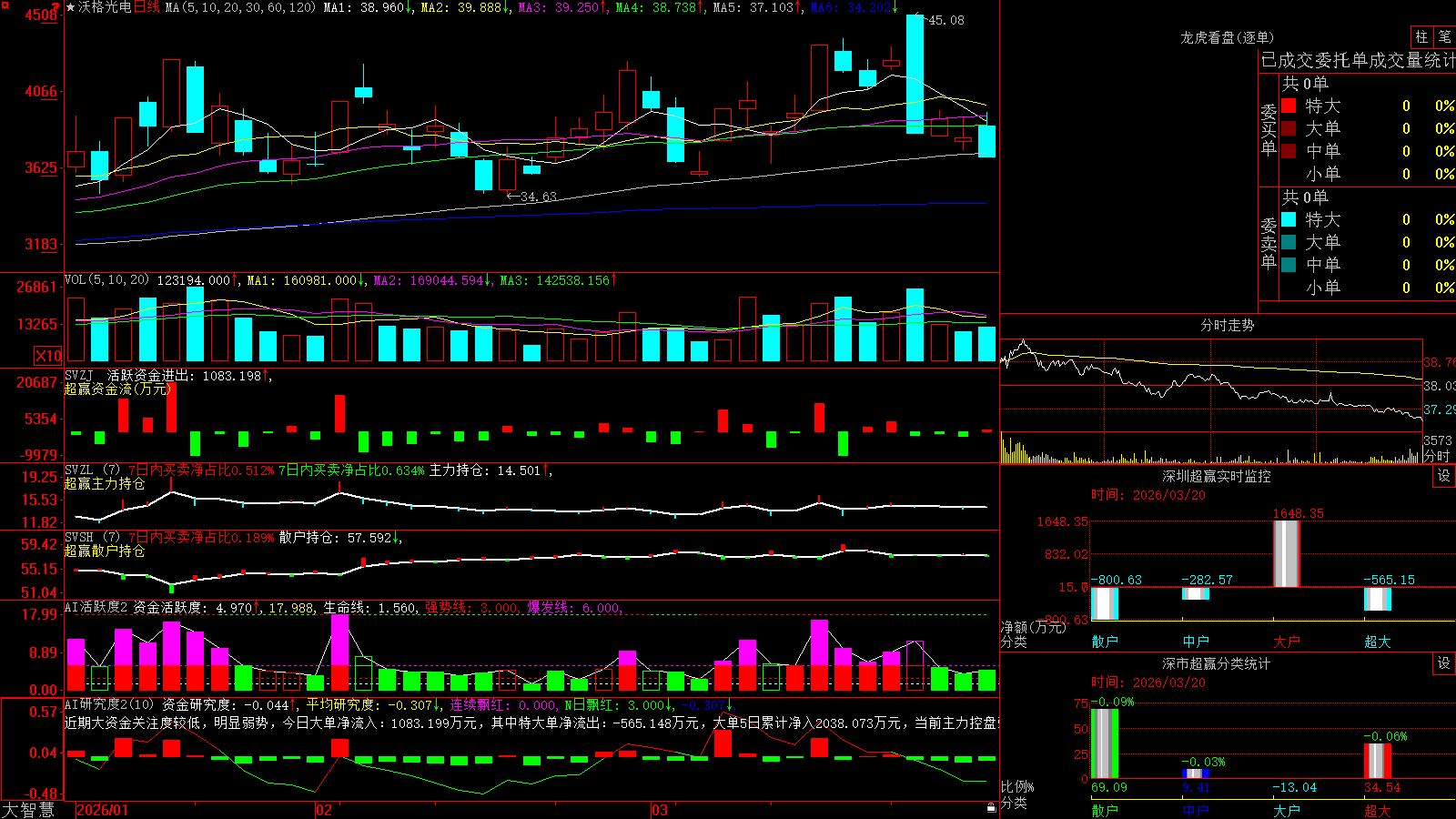The image size is (1456, 819).
Task: Click the 散户 69.09 bar in 分类统计
Action: 1104,743
